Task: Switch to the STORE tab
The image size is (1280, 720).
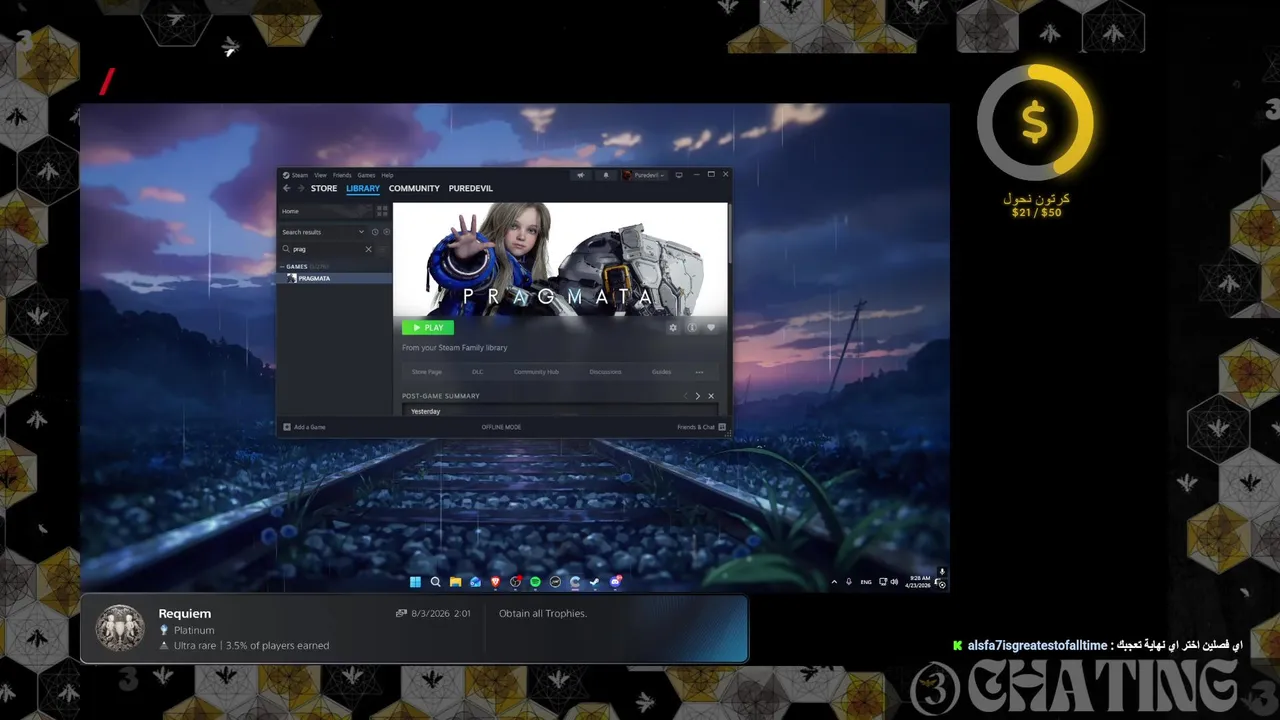Action: click(324, 188)
